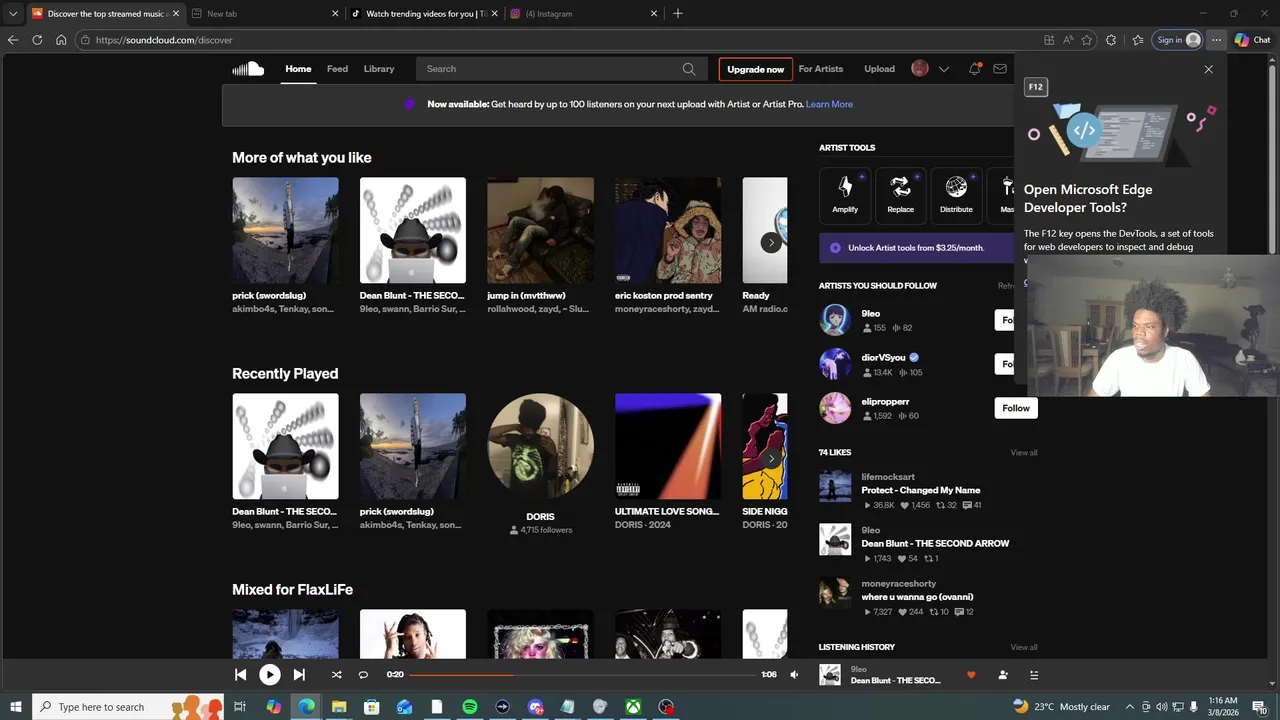
Task: Show next items in Recently Played
Action: pos(771,458)
